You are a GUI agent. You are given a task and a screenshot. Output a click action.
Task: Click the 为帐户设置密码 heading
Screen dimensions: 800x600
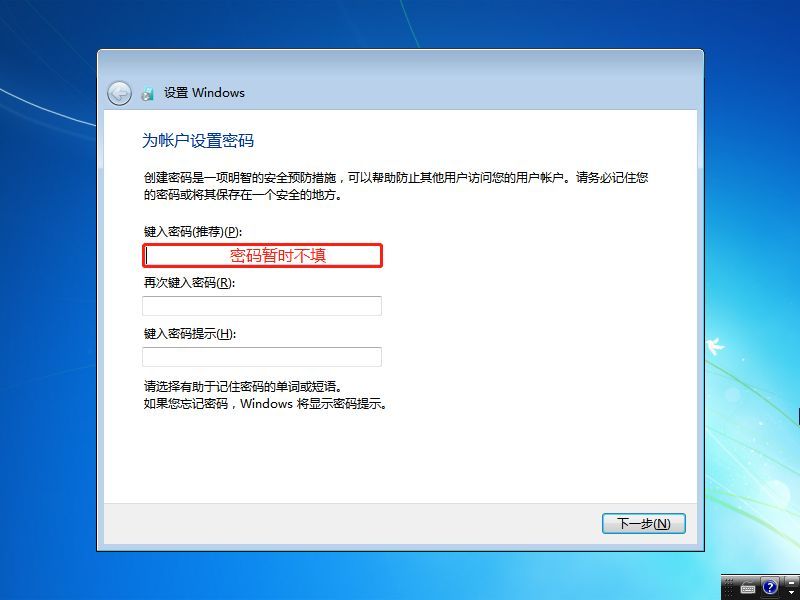pyautogui.click(x=198, y=140)
